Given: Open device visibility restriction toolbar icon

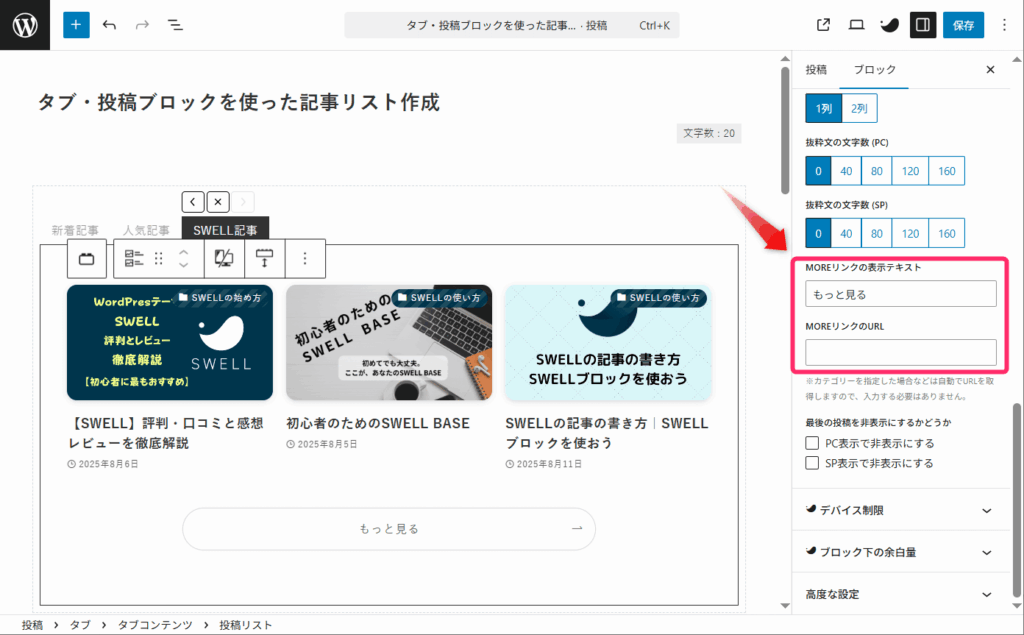Looking at the screenshot, I should coord(224,259).
